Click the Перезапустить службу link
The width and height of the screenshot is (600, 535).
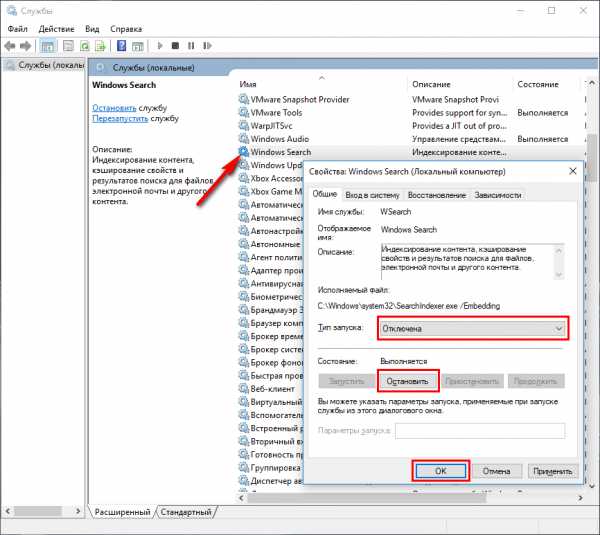pos(120,118)
